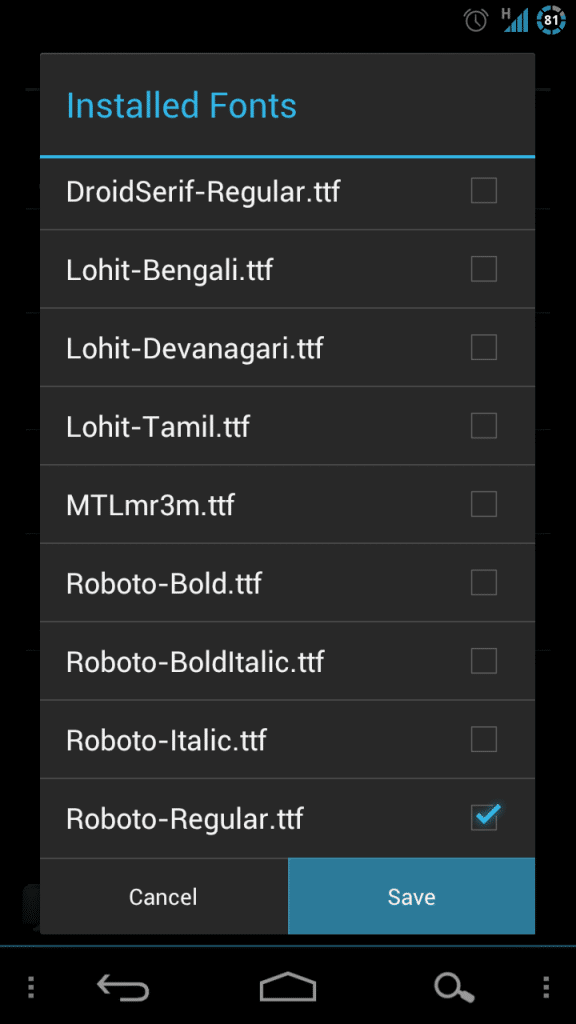Tap the Cancel button
Viewport: 576px width, 1024px height.
[163, 896]
